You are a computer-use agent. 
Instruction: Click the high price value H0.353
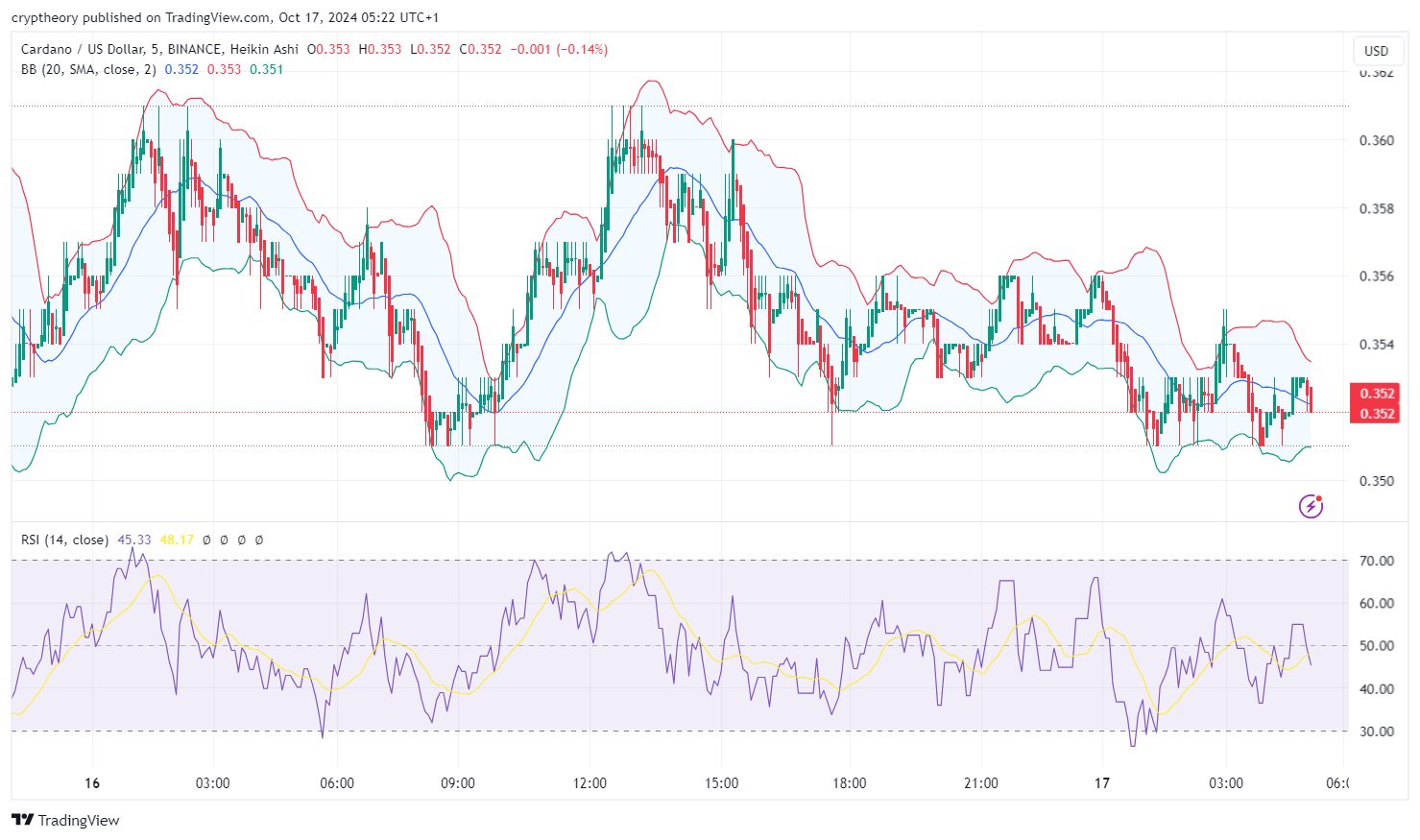pos(380,49)
